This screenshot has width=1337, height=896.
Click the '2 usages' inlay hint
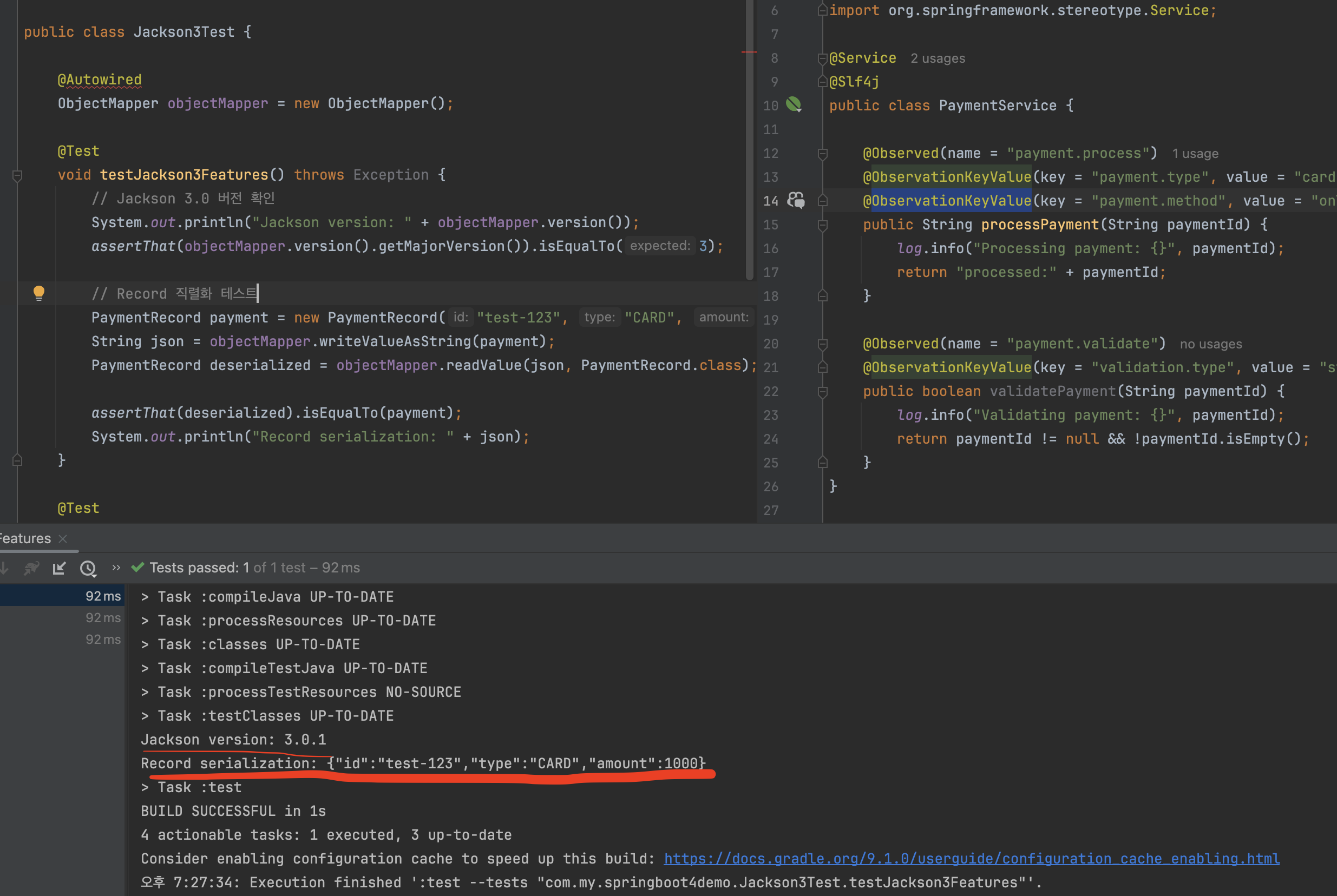938,58
